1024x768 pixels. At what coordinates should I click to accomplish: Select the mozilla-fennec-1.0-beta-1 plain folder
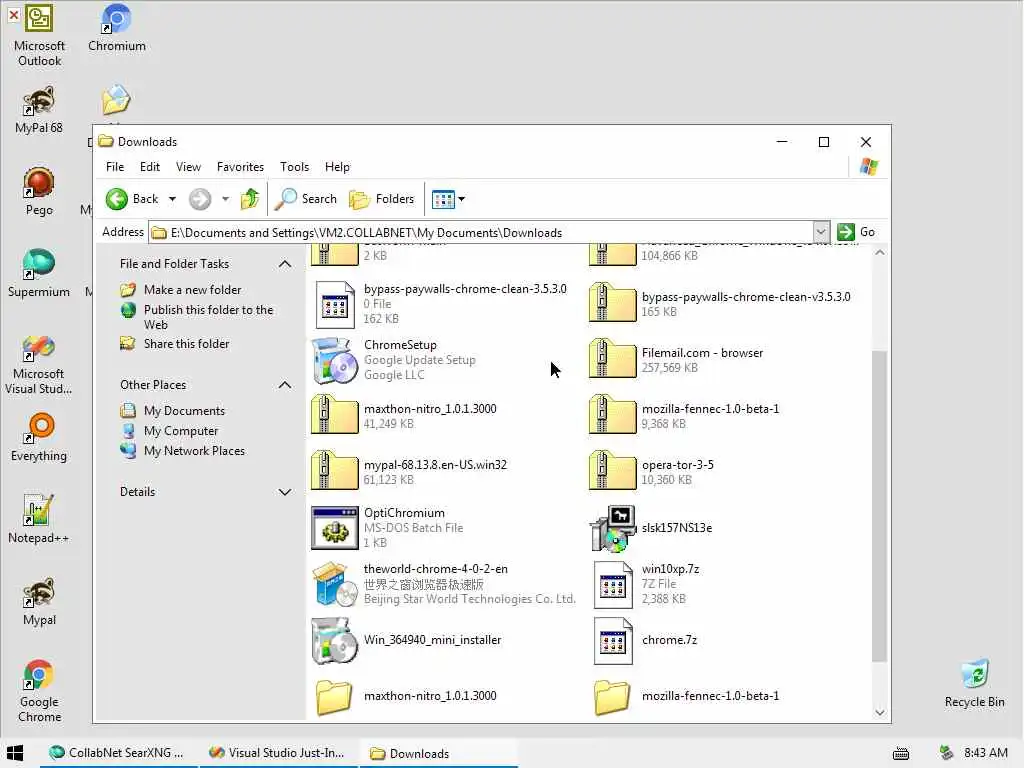613,696
